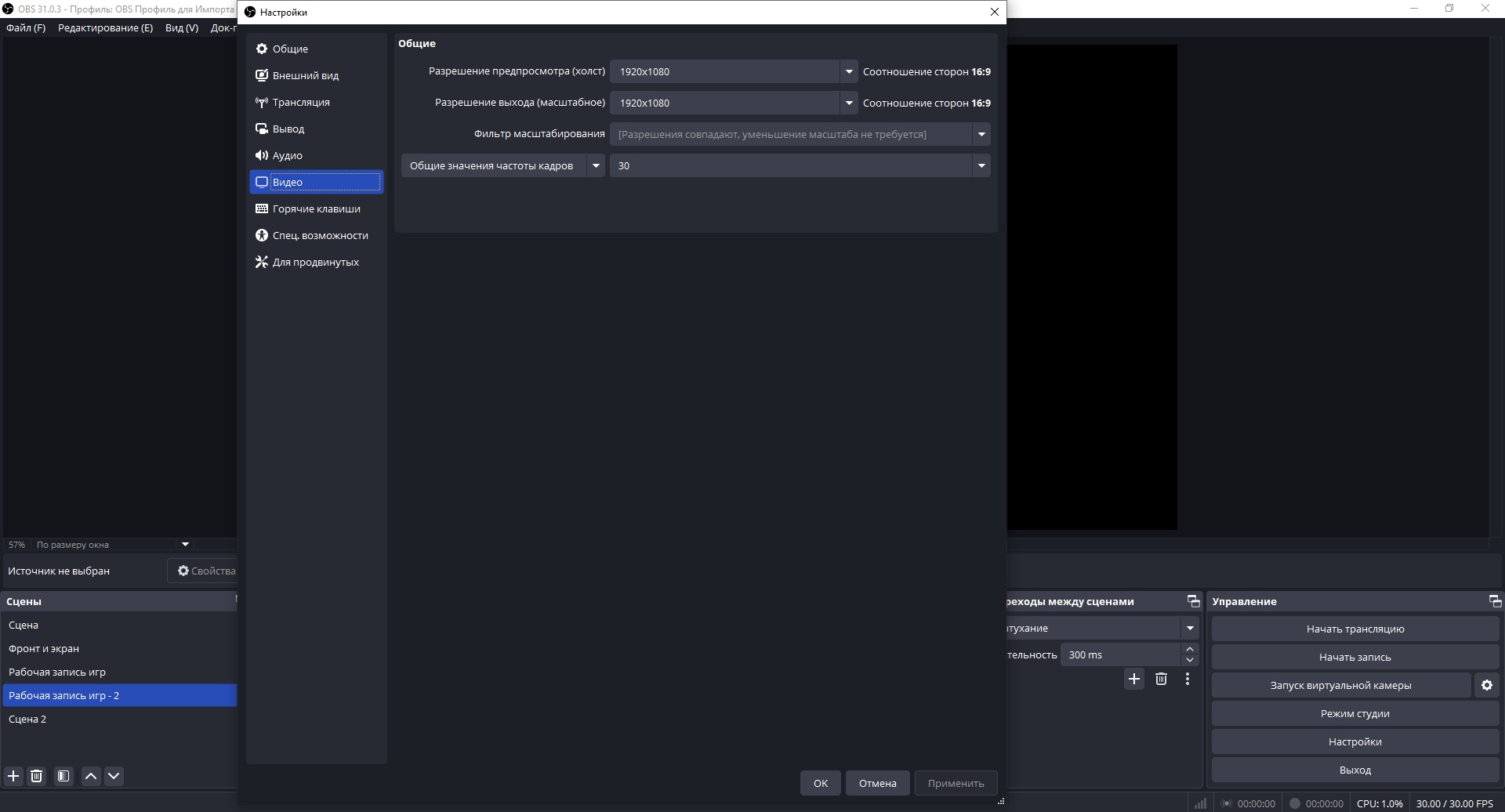
Task: Undock the scene transitions panel
Action: click(1194, 601)
